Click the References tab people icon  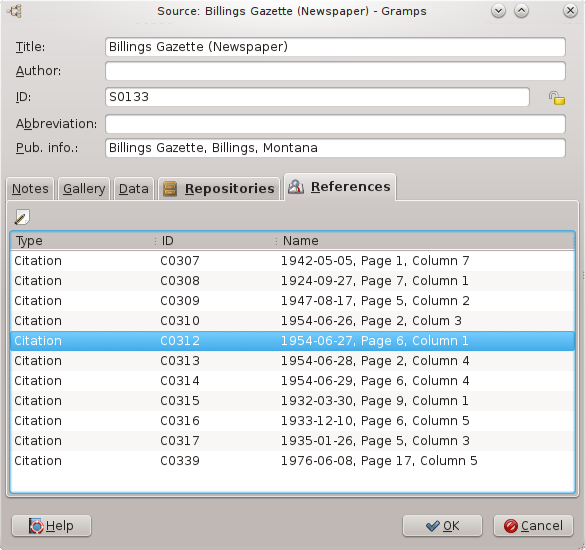pos(296,187)
